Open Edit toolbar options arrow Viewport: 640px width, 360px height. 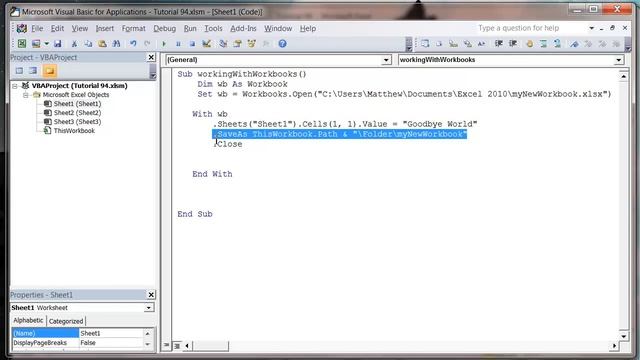point(628,44)
